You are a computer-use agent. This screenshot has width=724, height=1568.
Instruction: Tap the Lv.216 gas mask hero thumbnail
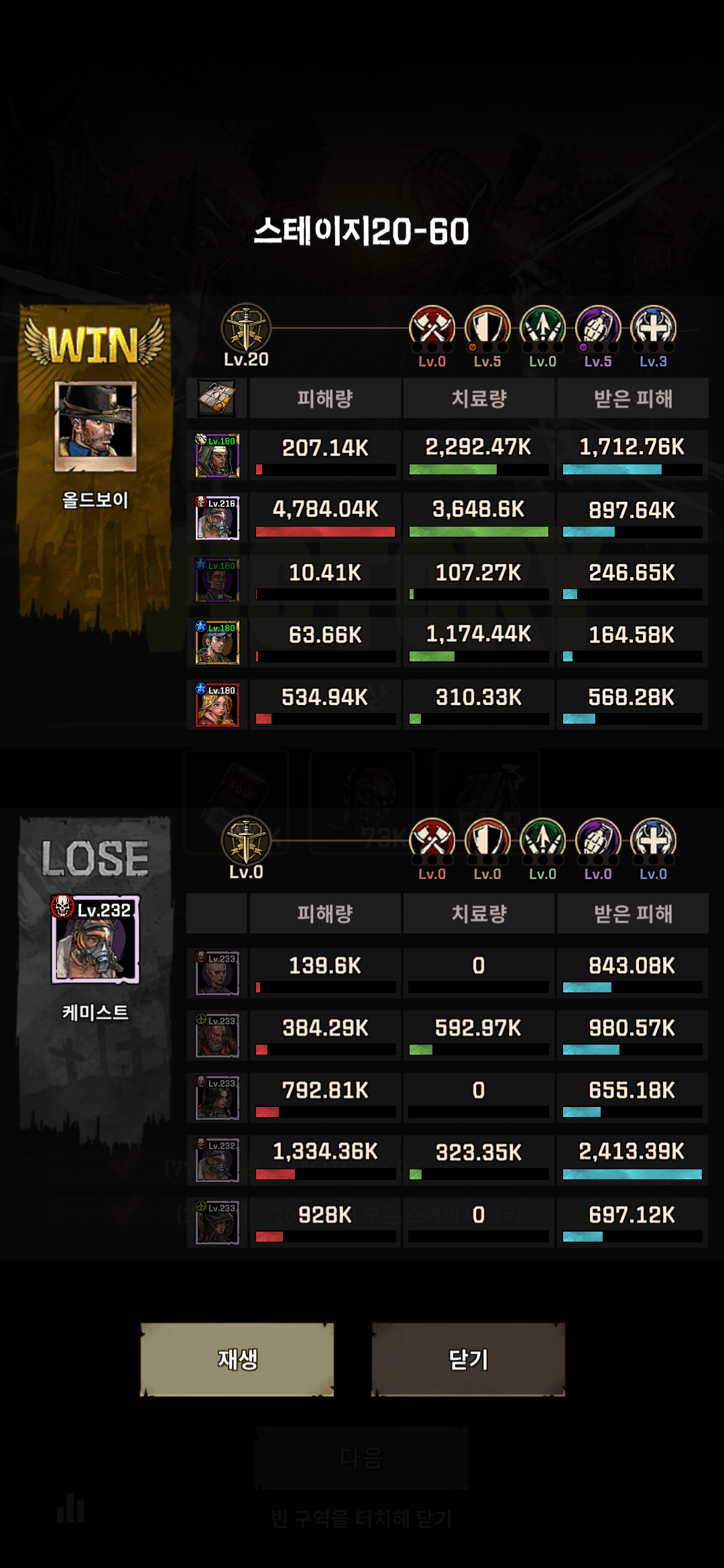click(x=217, y=518)
